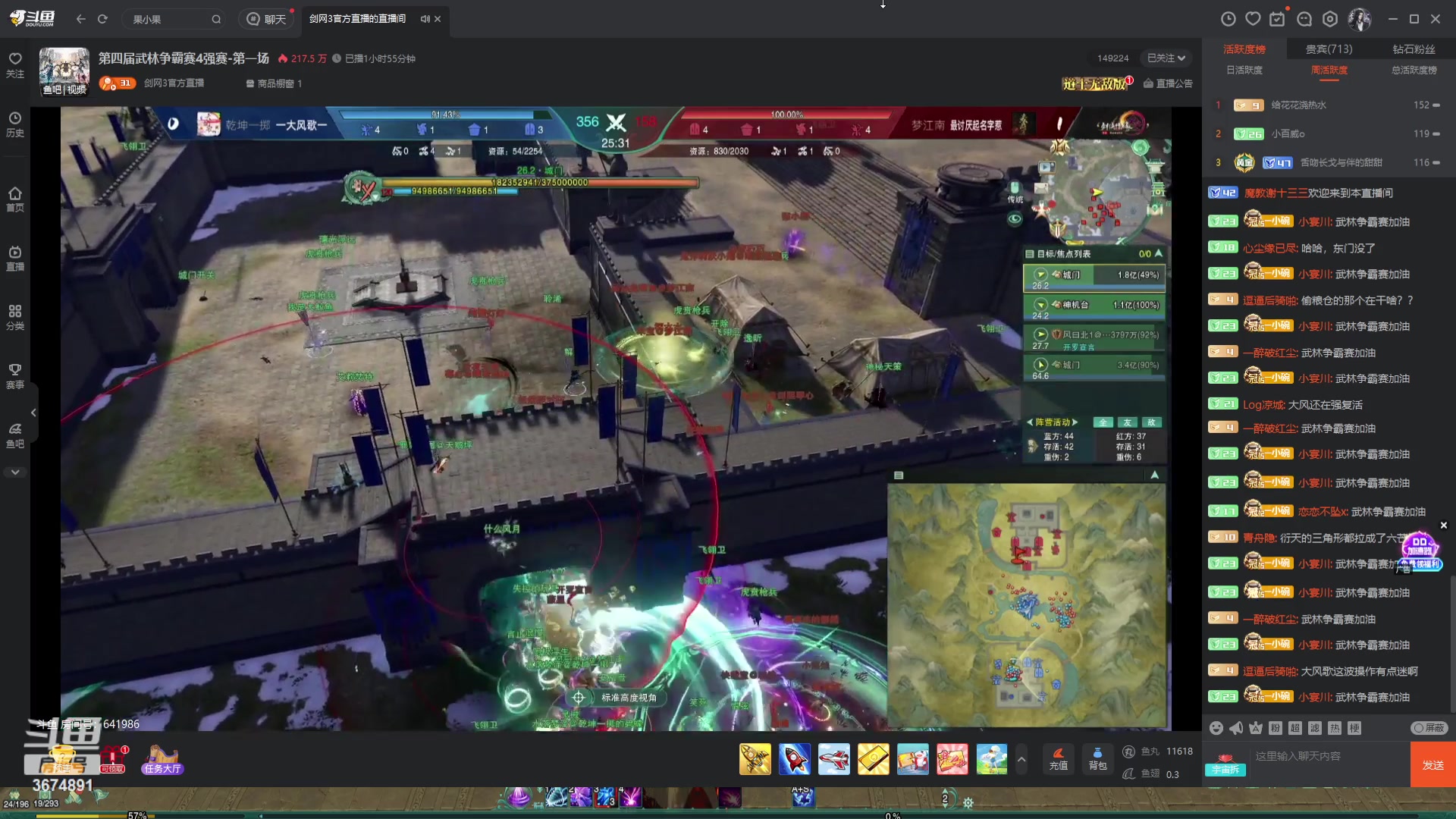Open 背包 backpack button

[x=1098, y=759]
